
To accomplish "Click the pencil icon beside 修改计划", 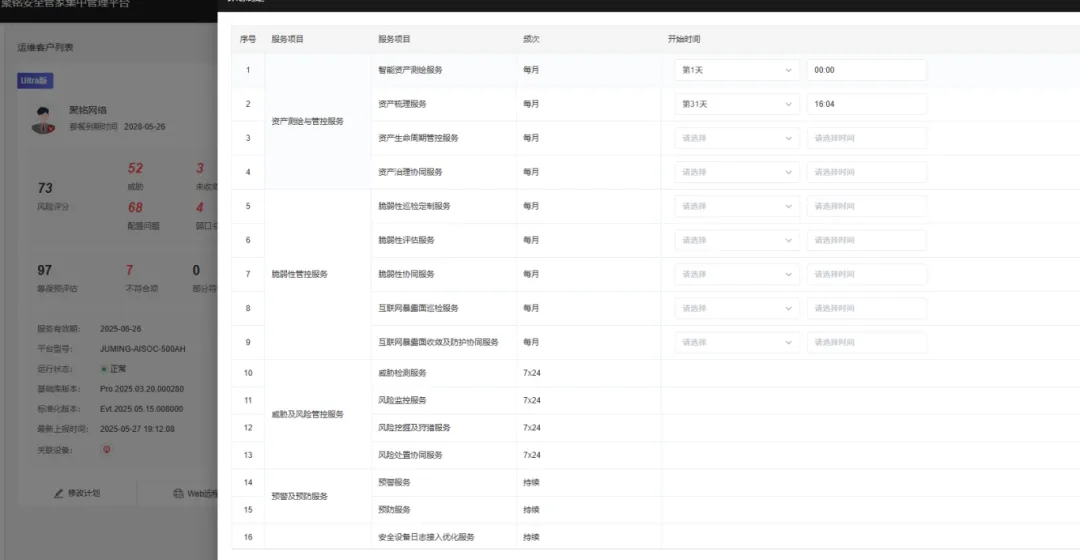I will [59, 493].
